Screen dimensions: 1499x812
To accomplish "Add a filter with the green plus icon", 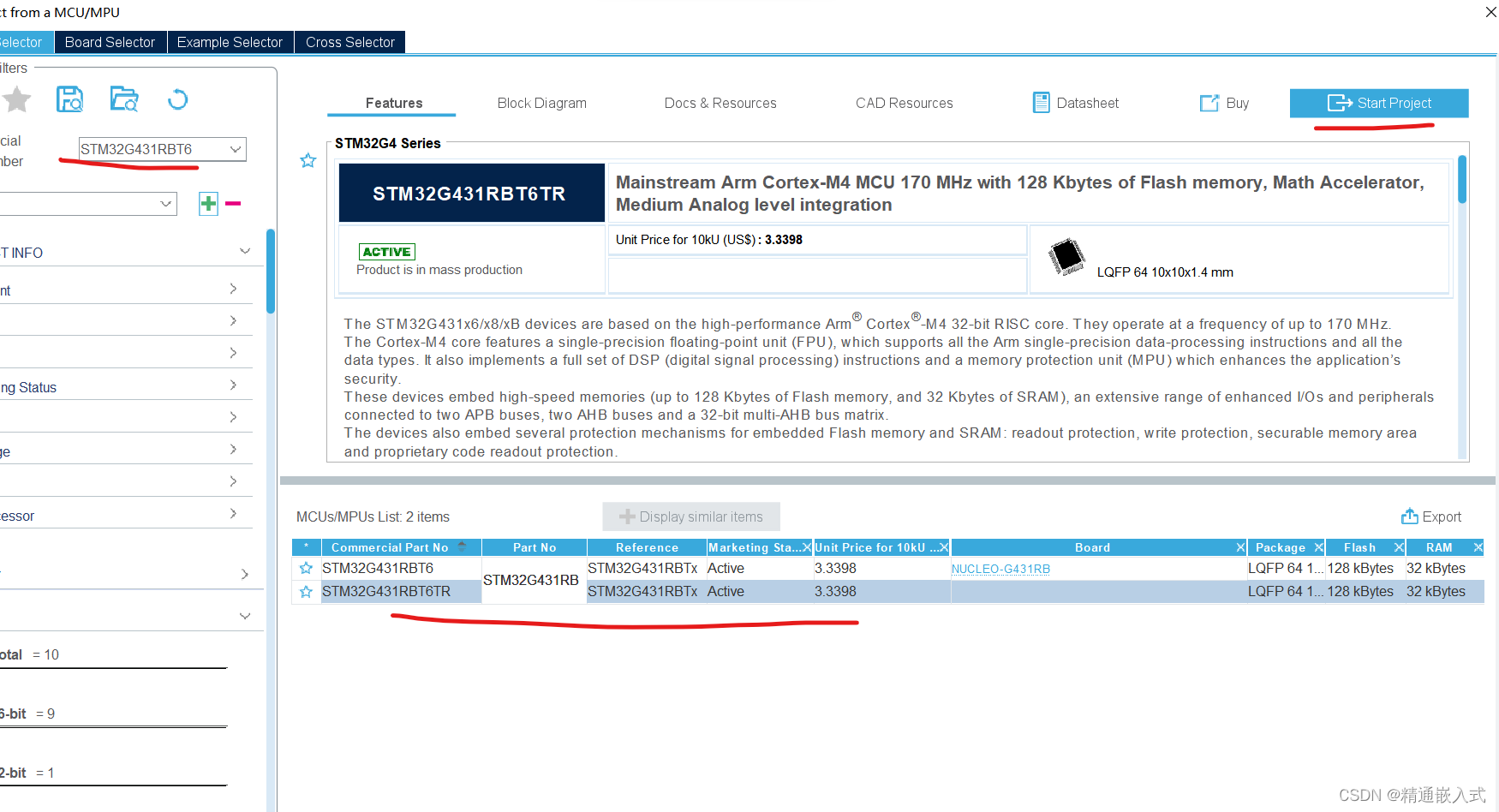I will pos(208,204).
